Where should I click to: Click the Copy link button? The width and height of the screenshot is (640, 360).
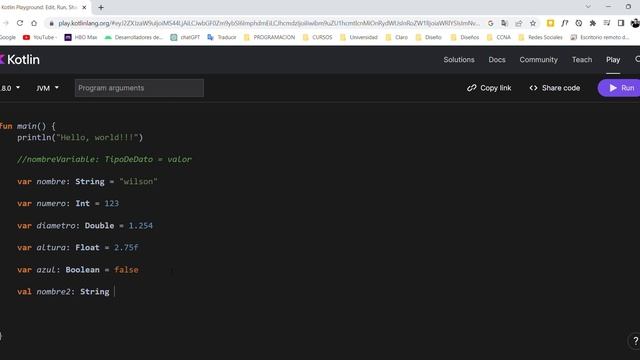[x=489, y=88]
